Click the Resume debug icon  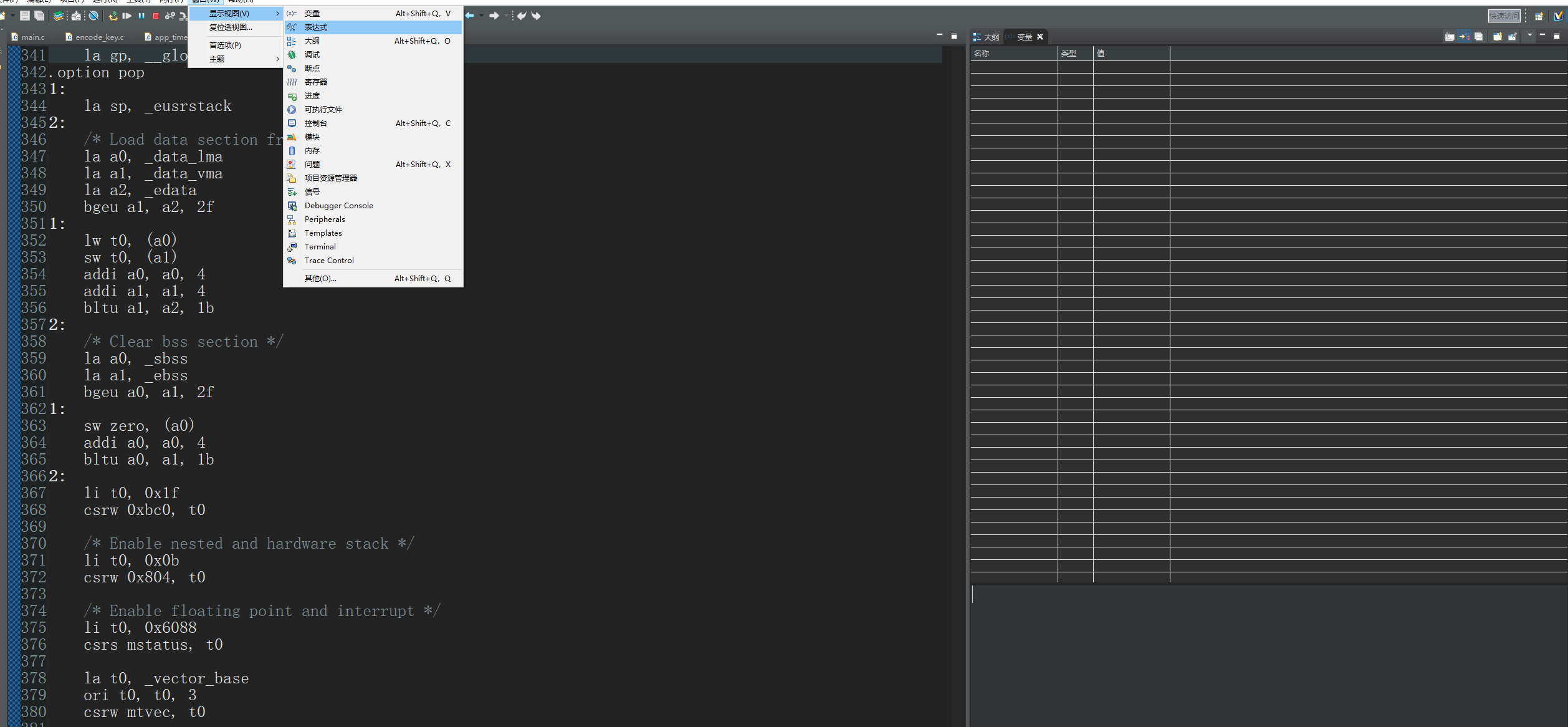click(127, 16)
